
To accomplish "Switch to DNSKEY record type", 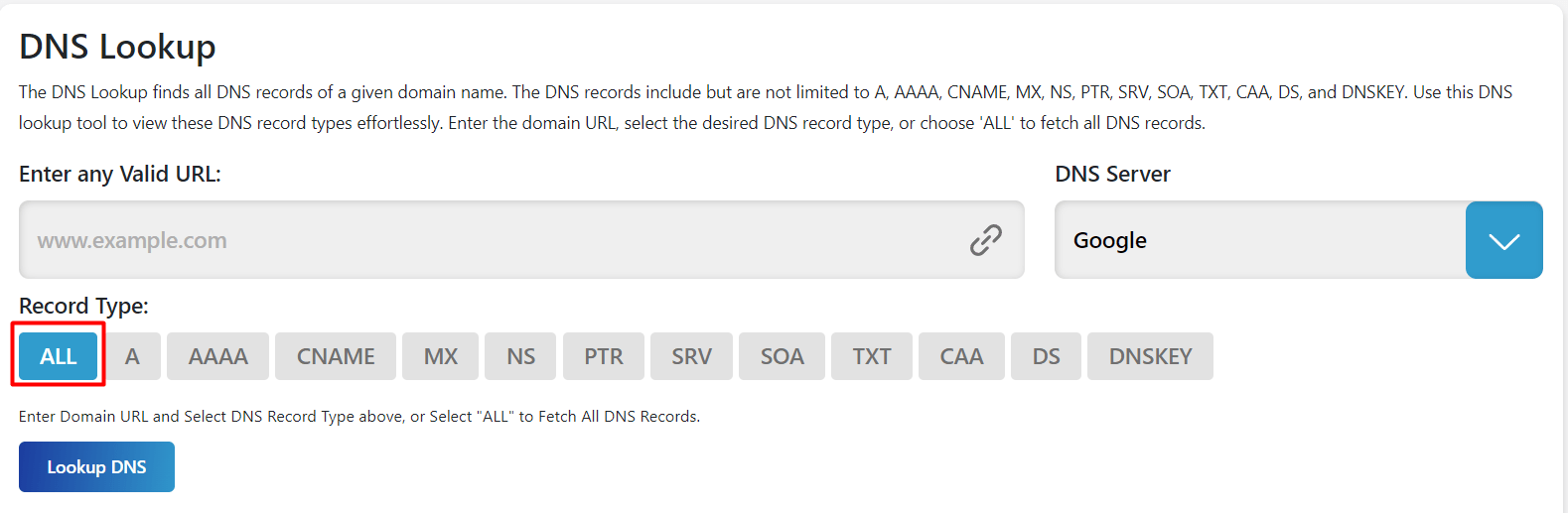I will [x=1150, y=356].
